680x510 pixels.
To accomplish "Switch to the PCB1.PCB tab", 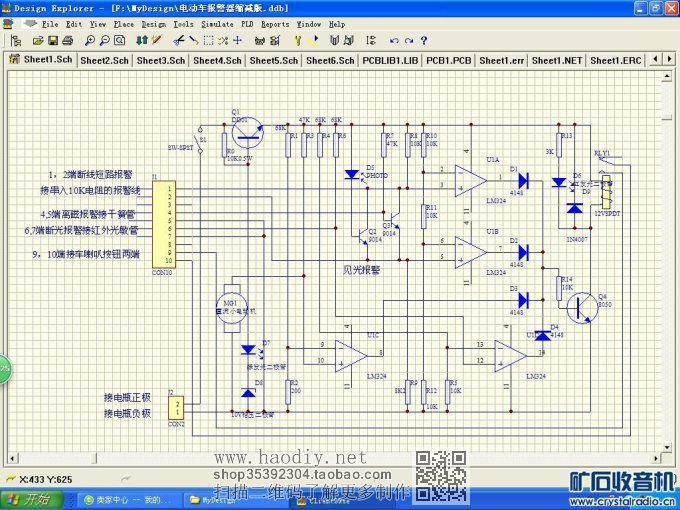I will (x=448, y=60).
